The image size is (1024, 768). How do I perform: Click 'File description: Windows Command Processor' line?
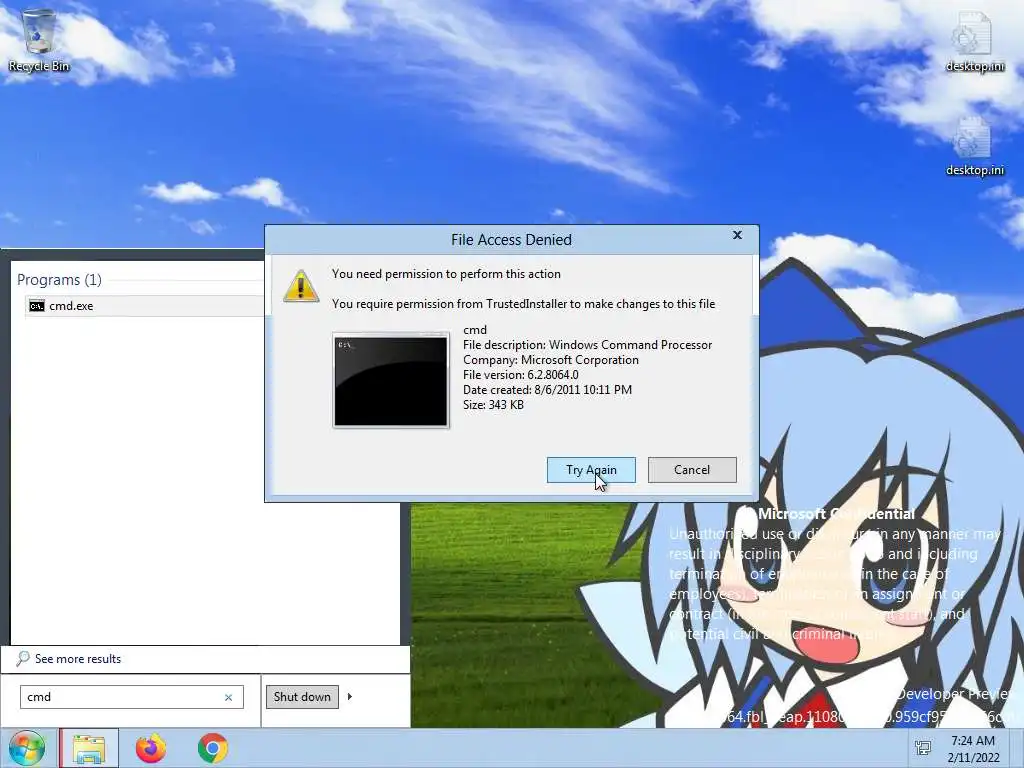click(x=587, y=345)
